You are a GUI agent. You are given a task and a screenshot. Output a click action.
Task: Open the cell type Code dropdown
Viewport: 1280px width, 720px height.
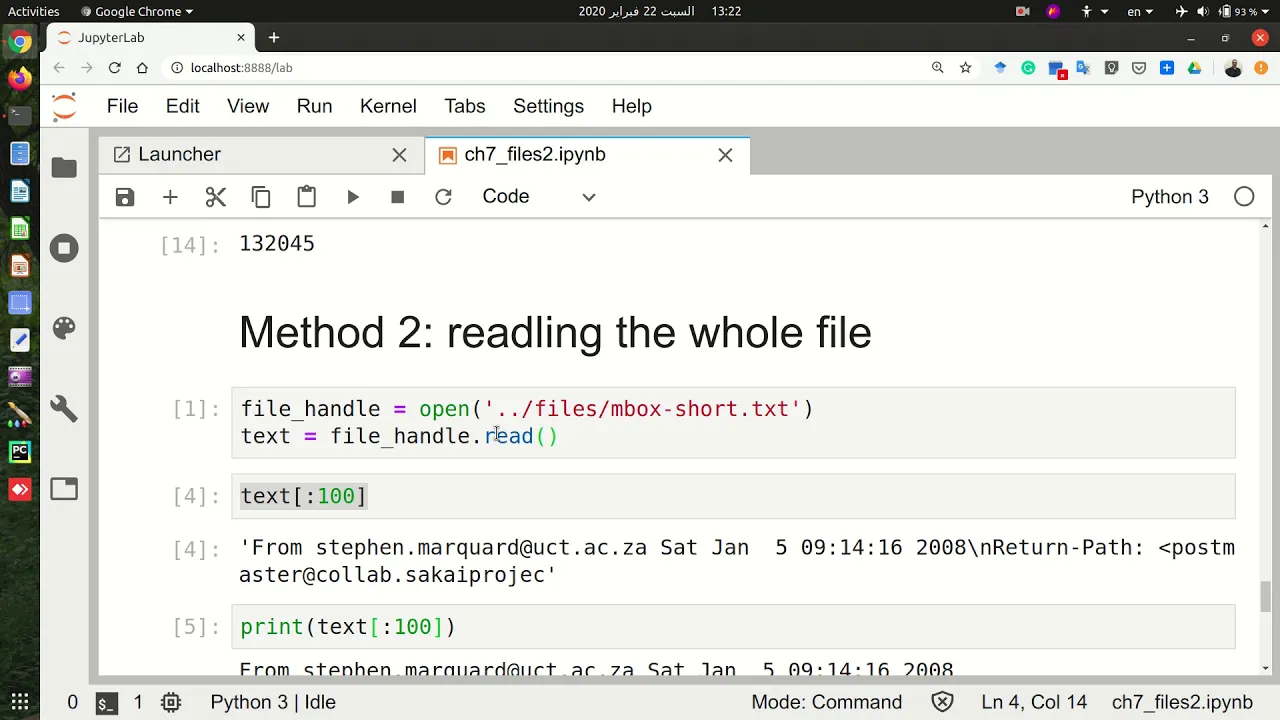[x=538, y=197]
